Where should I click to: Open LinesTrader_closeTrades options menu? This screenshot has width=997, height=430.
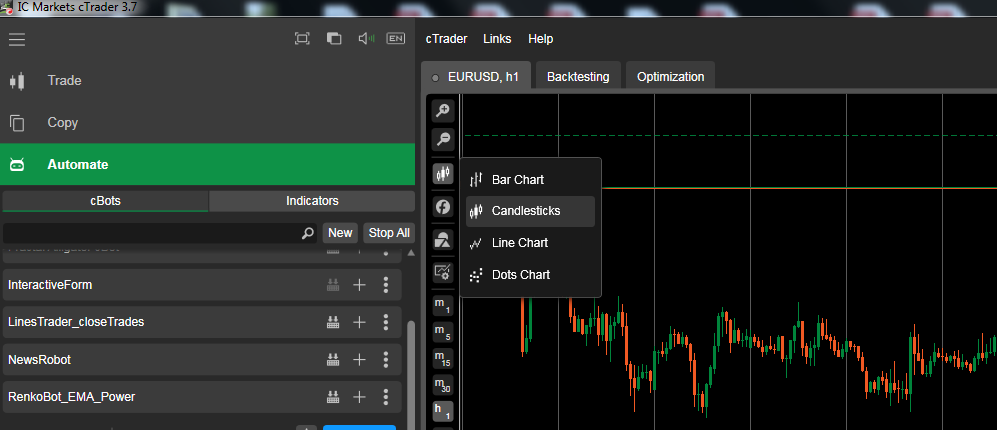385,322
